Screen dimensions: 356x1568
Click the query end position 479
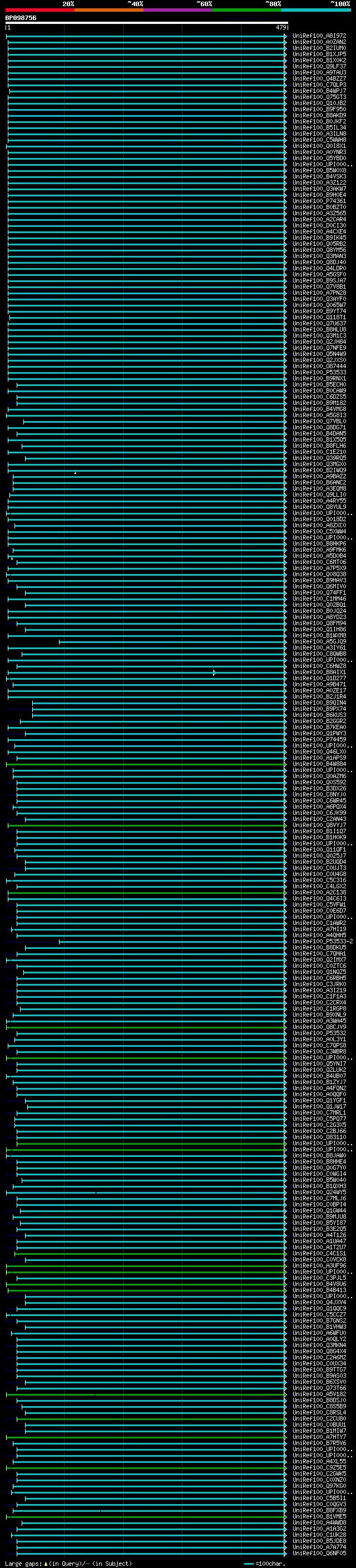[280, 27]
